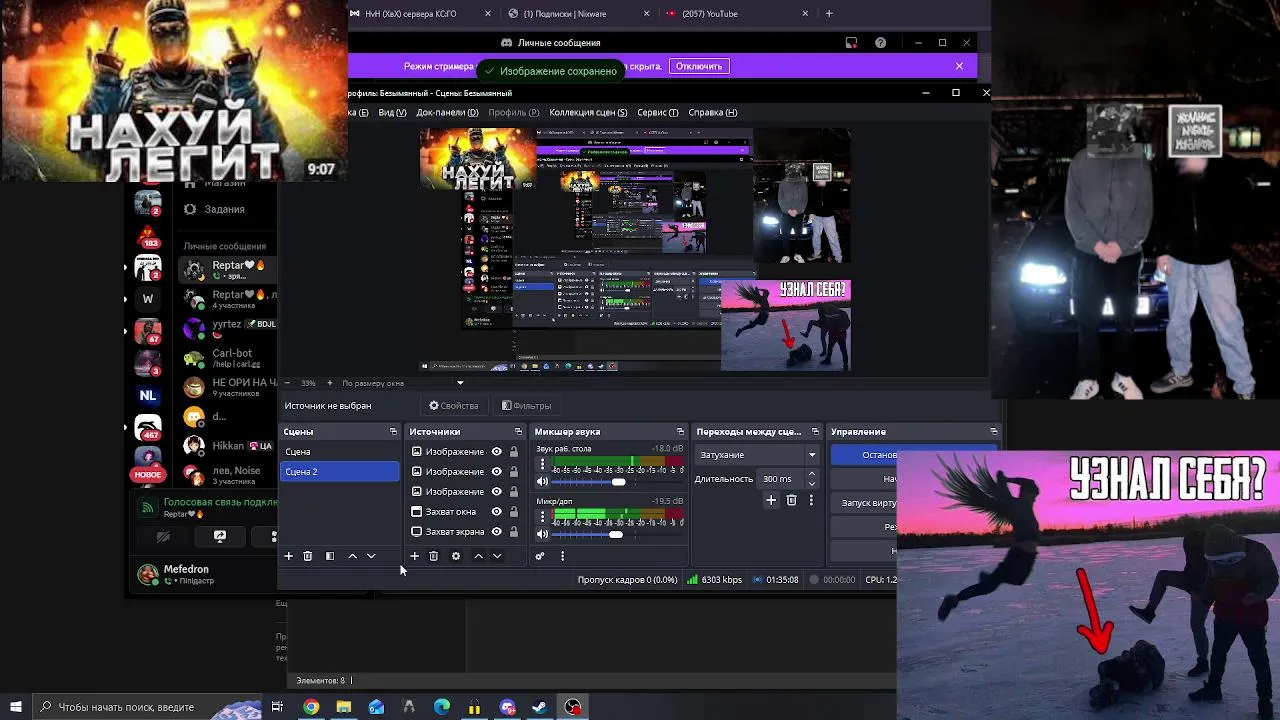Remove selected scene with the trash icon

tap(308, 556)
